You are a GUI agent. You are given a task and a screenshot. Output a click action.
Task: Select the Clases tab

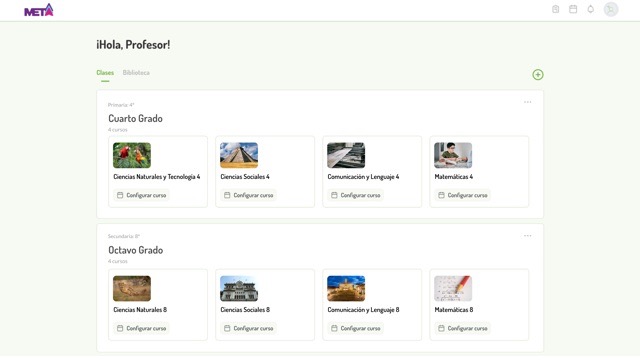click(x=105, y=73)
